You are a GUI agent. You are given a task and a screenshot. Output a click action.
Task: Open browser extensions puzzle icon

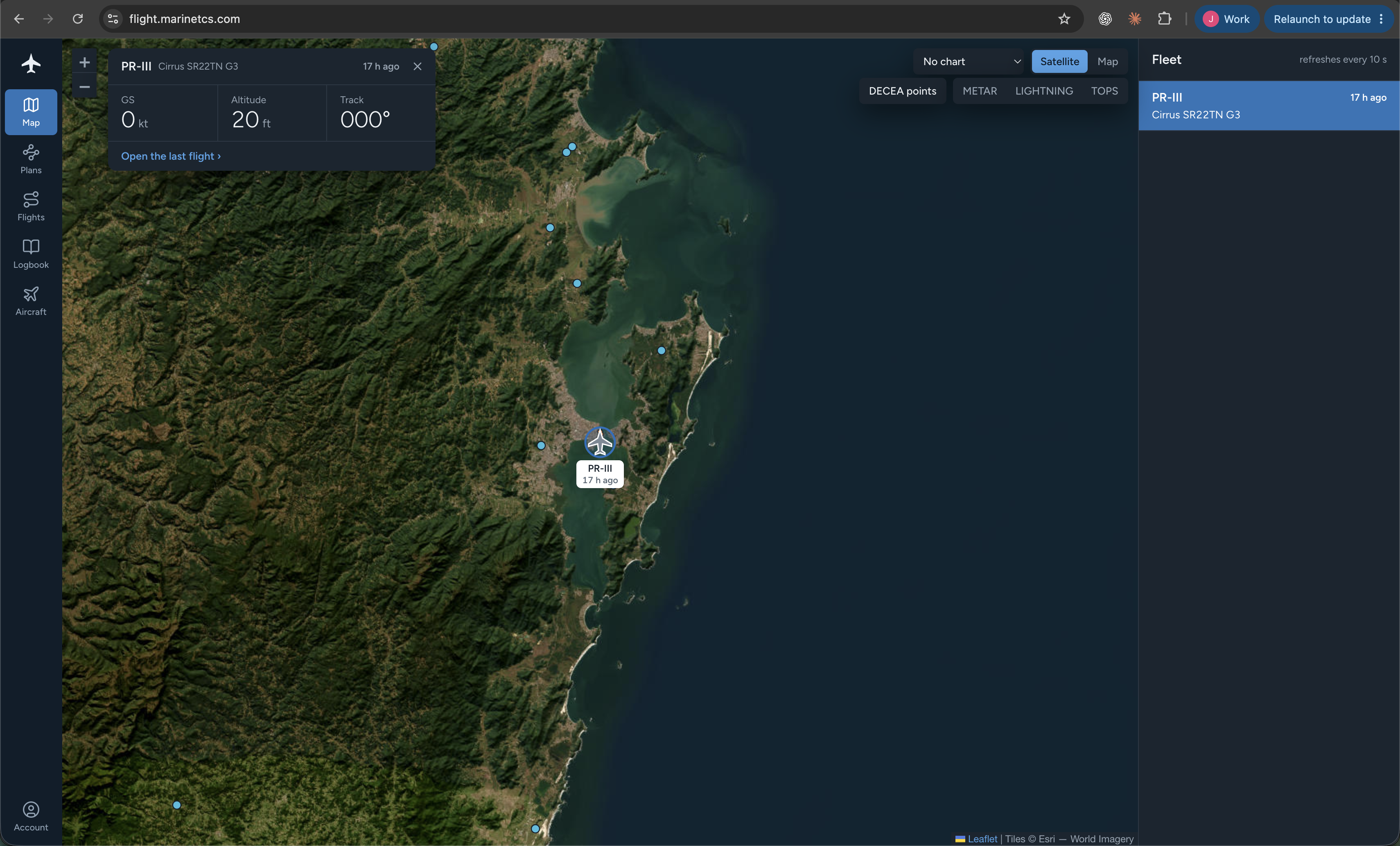(x=1164, y=19)
